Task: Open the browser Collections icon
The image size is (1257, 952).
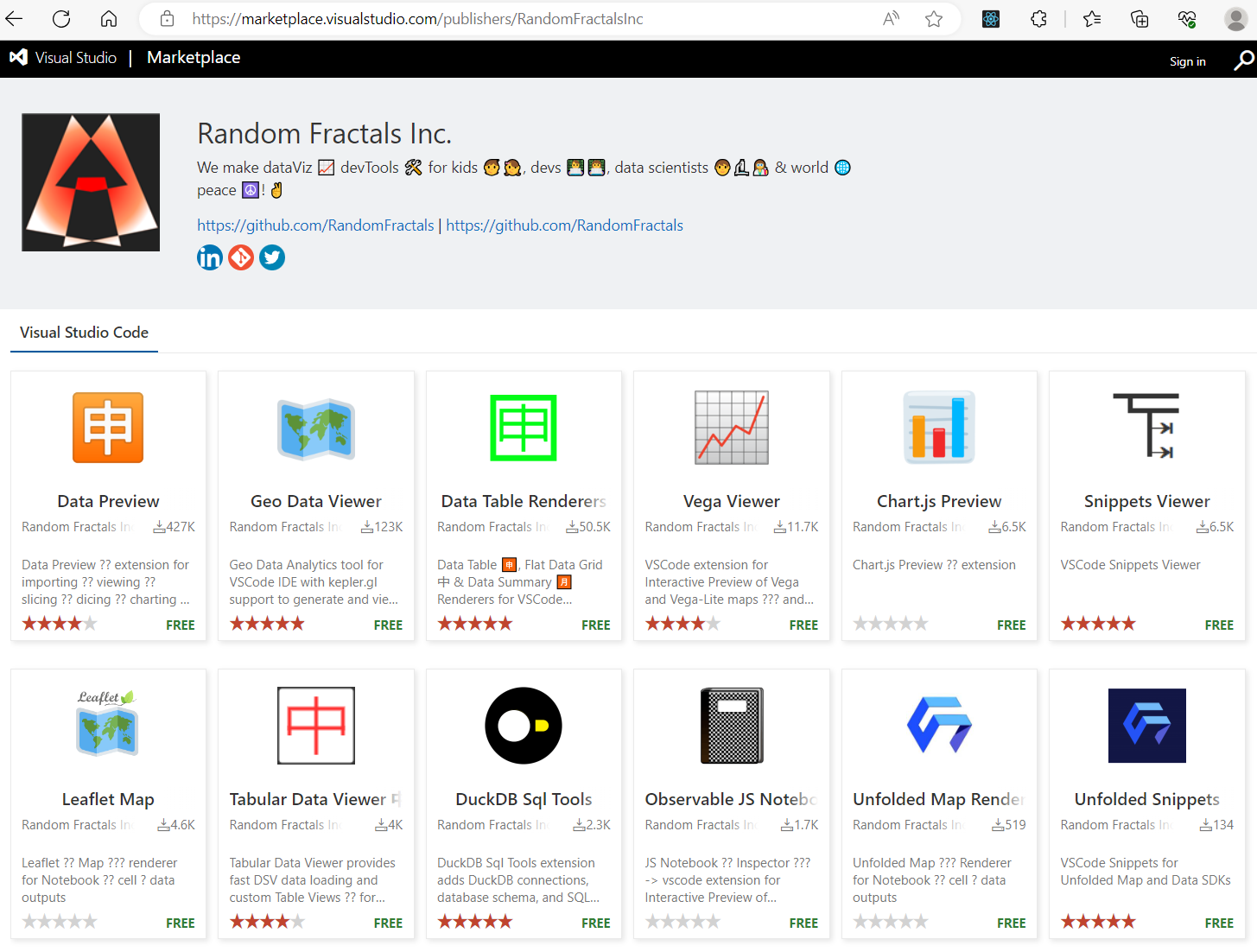Action: click(x=1140, y=19)
